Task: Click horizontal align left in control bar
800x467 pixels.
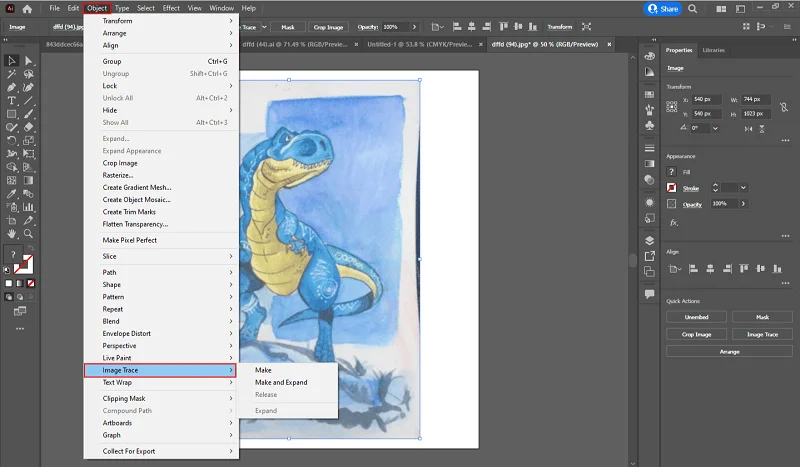Action: pyautogui.click(x=457, y=27)
